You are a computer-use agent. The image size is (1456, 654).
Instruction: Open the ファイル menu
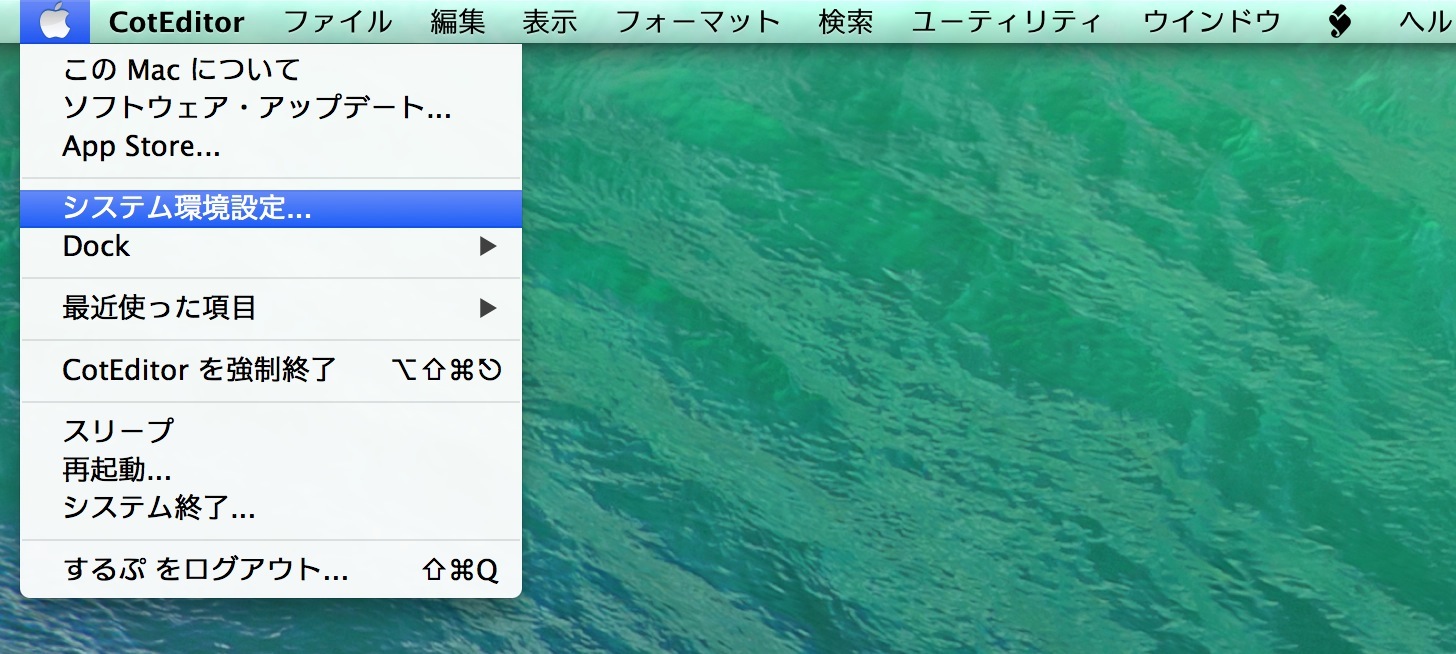338,22
